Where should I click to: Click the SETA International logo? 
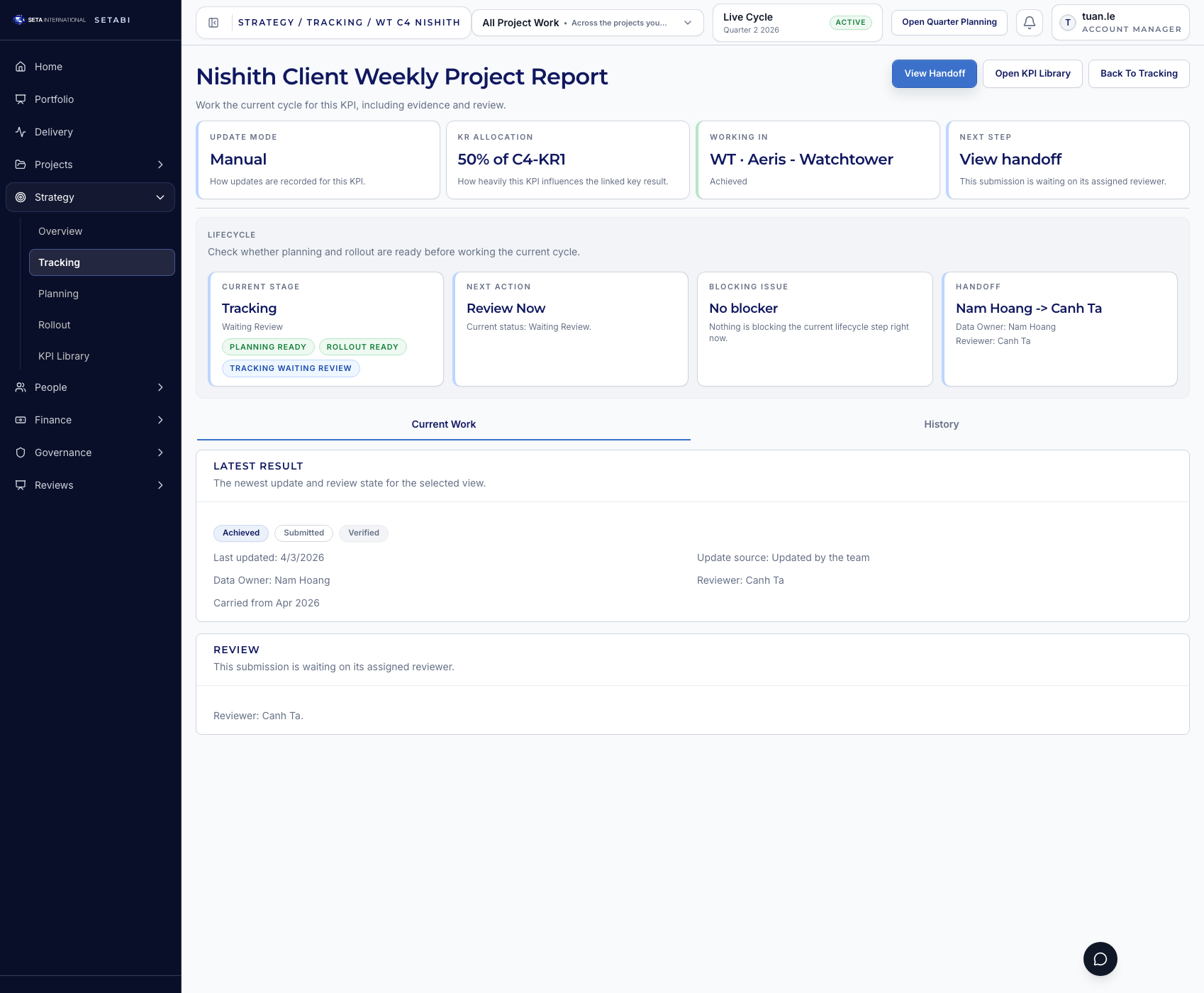click(50, 20)
